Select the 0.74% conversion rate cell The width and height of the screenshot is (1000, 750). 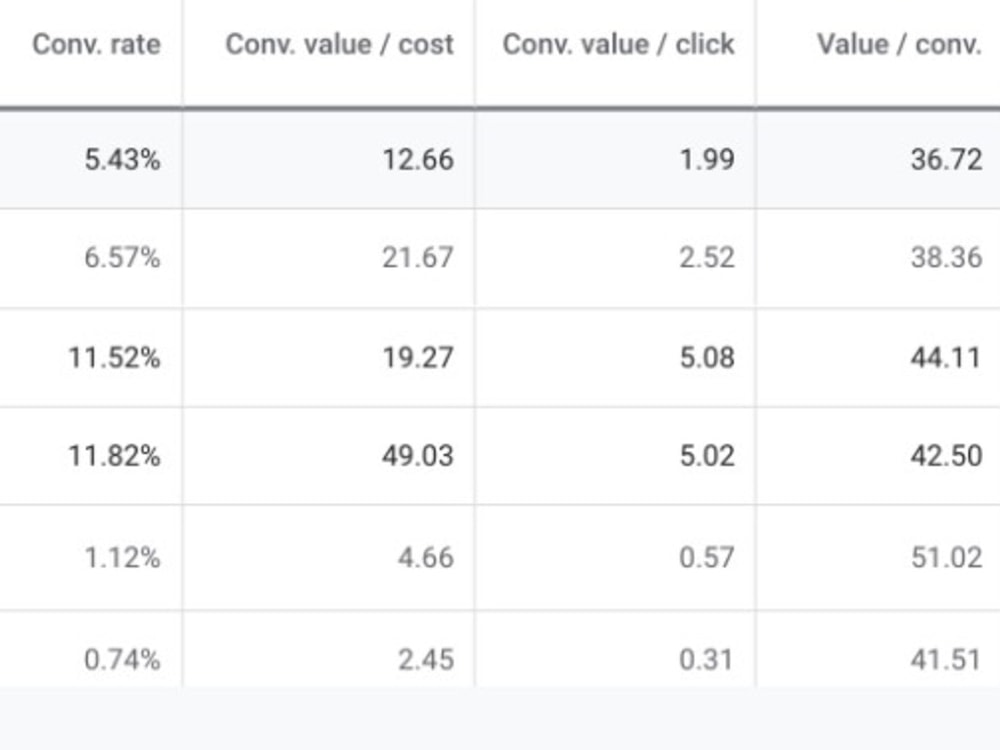coord(122,659)
